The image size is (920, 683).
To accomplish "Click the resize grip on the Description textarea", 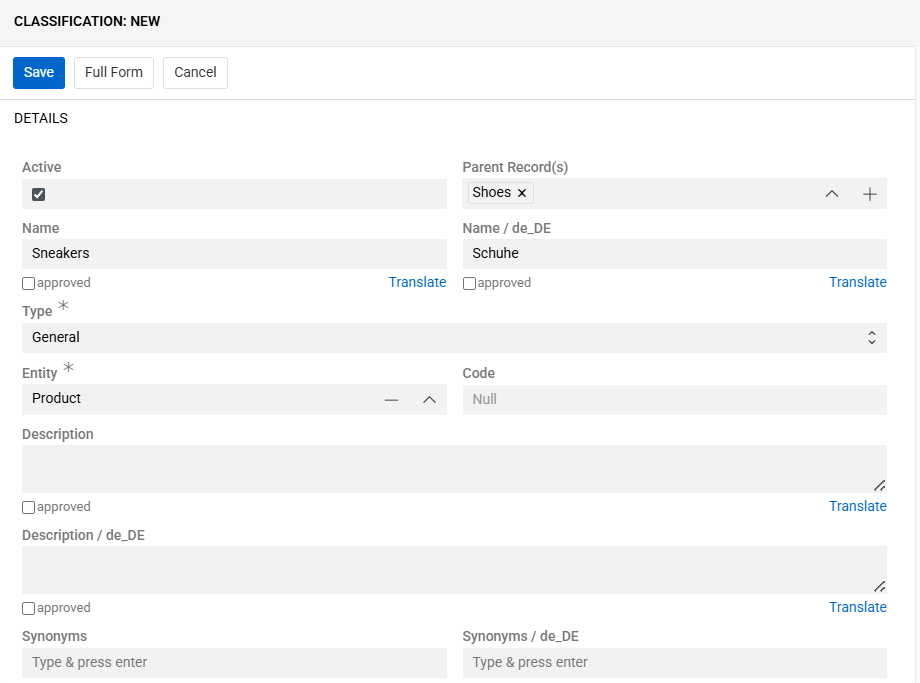I will (x=879, y=485).
